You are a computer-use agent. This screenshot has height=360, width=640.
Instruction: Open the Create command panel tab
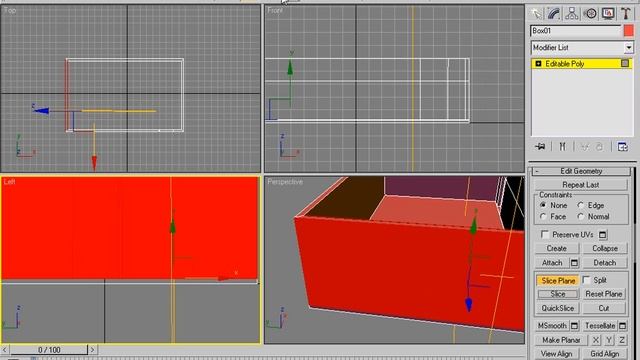coord(536,13)
